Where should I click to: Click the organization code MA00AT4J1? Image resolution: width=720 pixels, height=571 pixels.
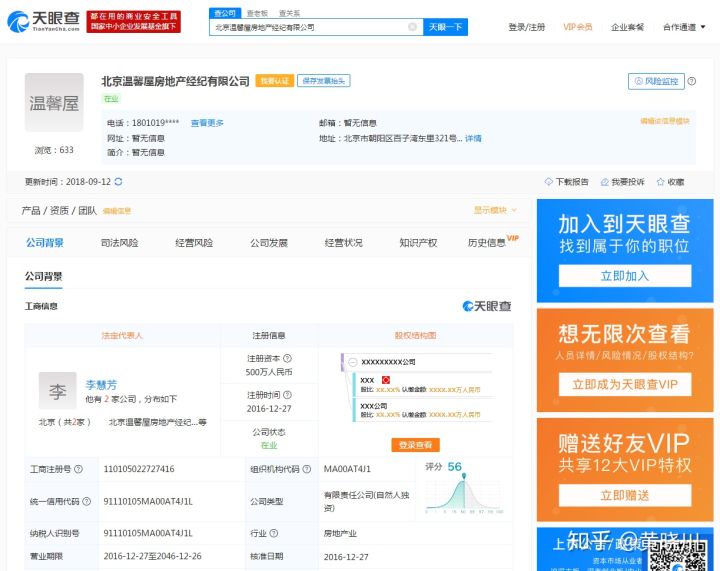point(347,469)
